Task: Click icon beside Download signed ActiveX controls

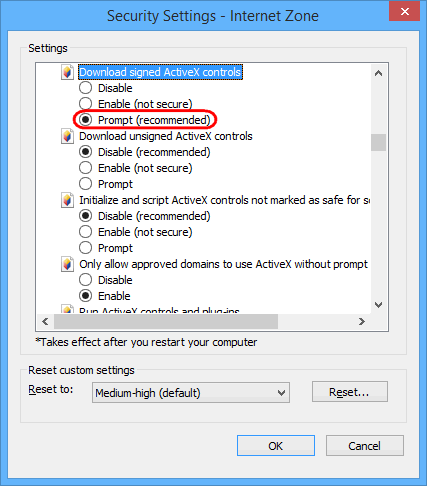Action: (67, 72)
